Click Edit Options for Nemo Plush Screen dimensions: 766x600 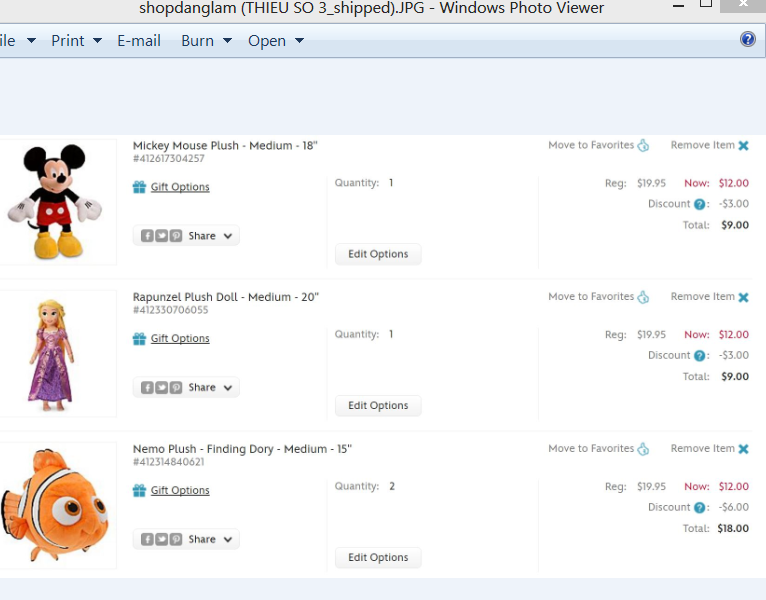point(378,557)
